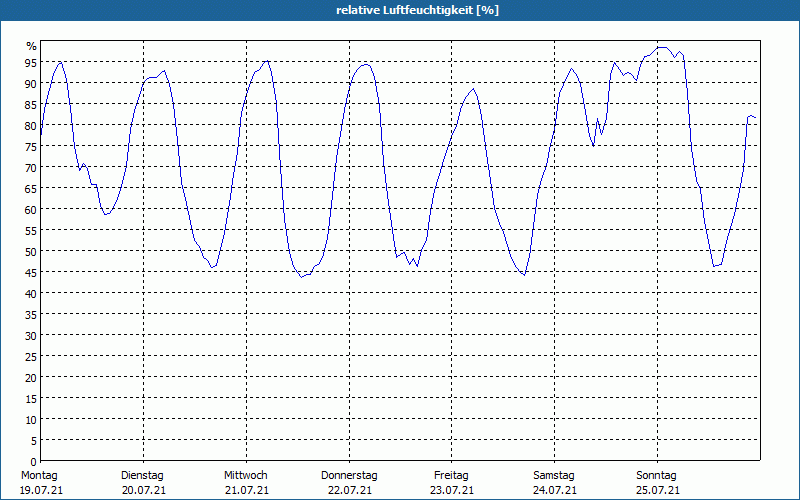Click the 95 value on y-axis
This screenshot has width=800, height=500.
point(30,63)
